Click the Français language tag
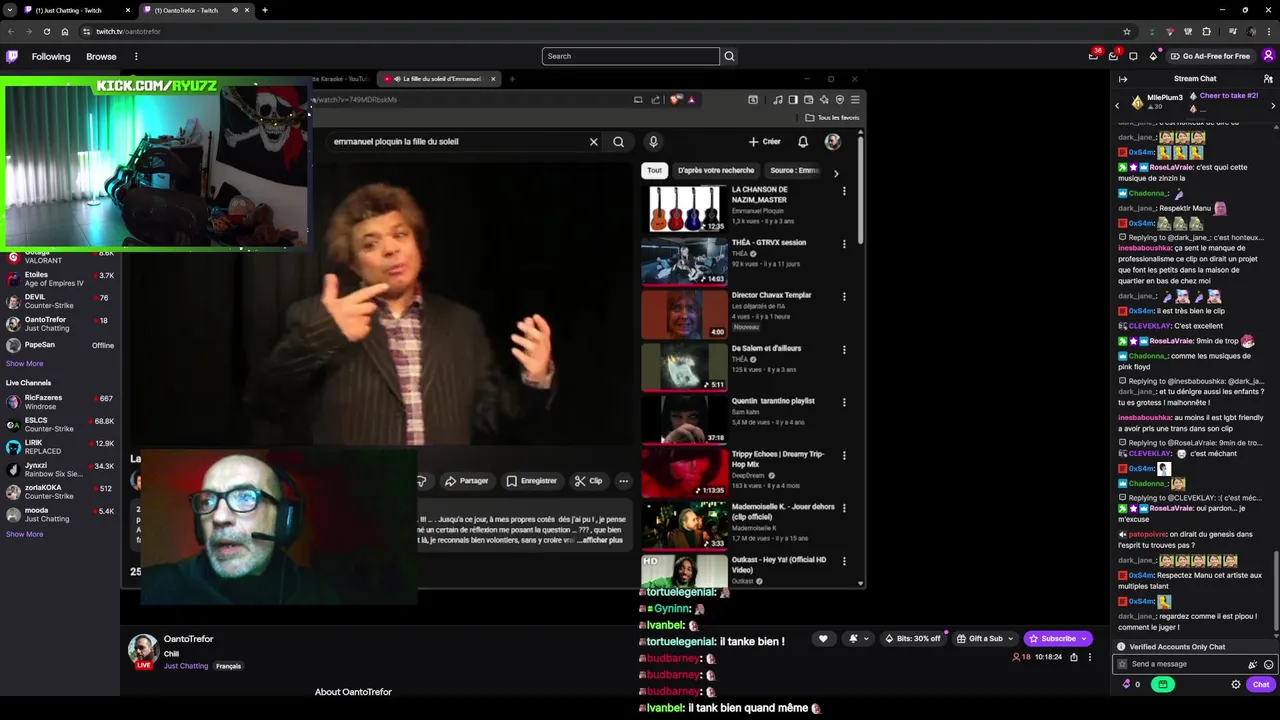 (x=229, y=666)
